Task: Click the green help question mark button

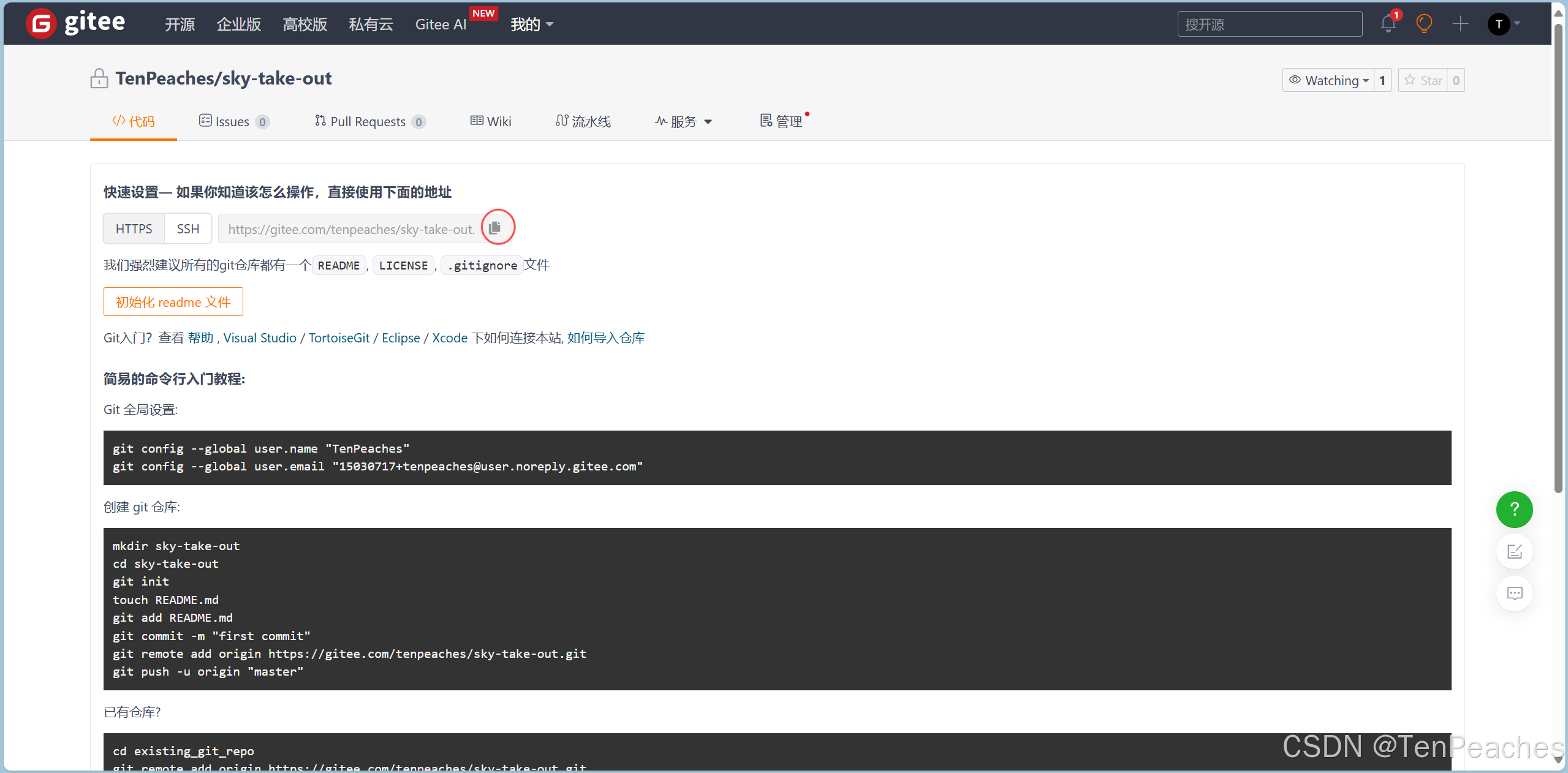Action: click(1514, 509)
